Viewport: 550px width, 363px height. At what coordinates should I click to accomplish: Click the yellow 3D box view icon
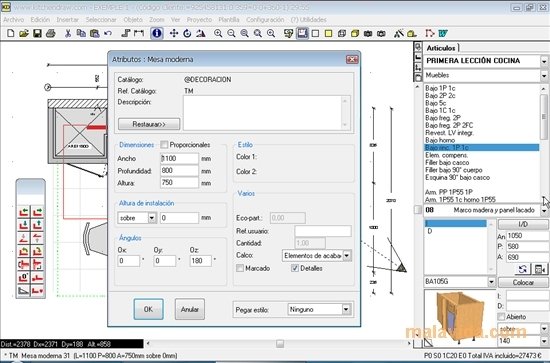point(355,34)
